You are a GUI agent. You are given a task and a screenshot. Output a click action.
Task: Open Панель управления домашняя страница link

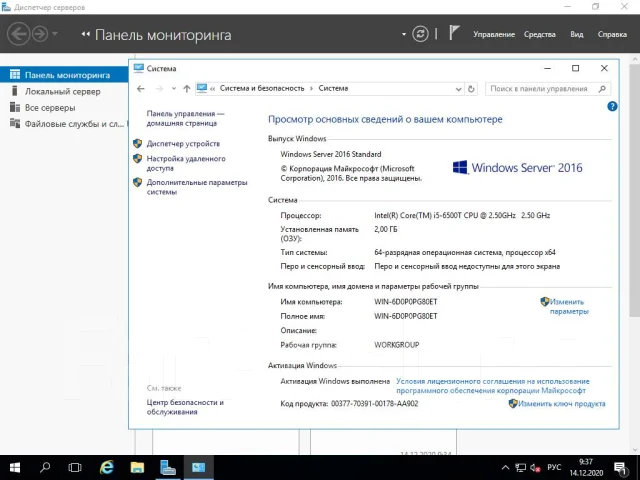coord(185,118)
